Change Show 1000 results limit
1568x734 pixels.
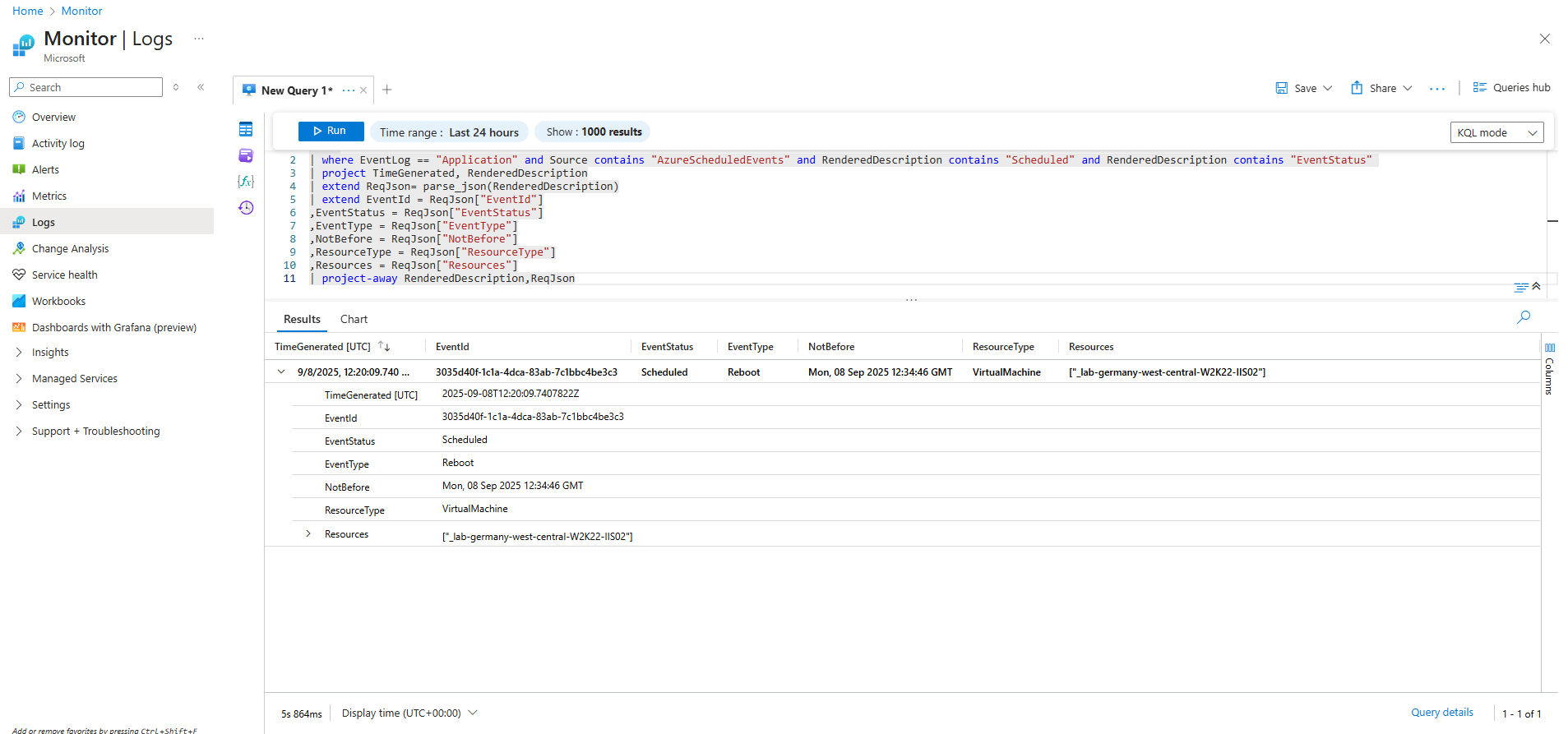point(594,132)
